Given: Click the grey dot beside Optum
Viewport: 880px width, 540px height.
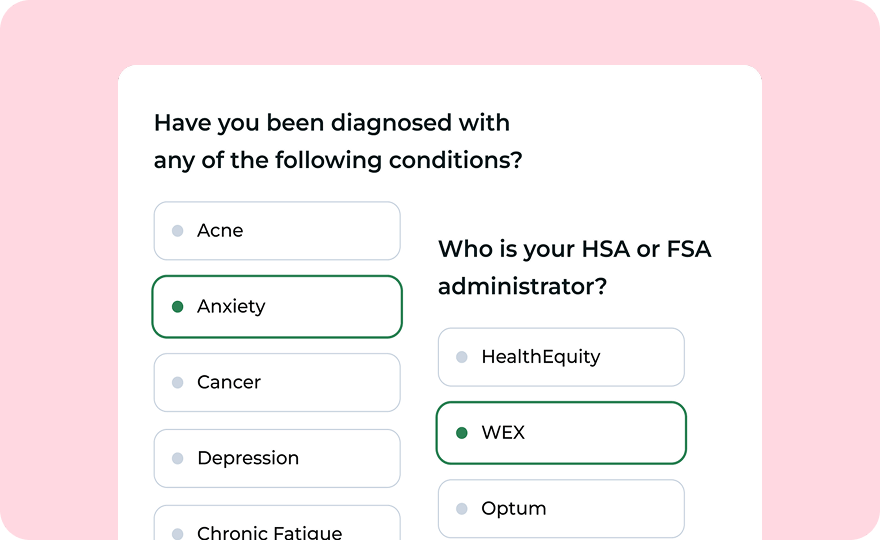Looking at the screenshot, I should click(x=462, y=509).
